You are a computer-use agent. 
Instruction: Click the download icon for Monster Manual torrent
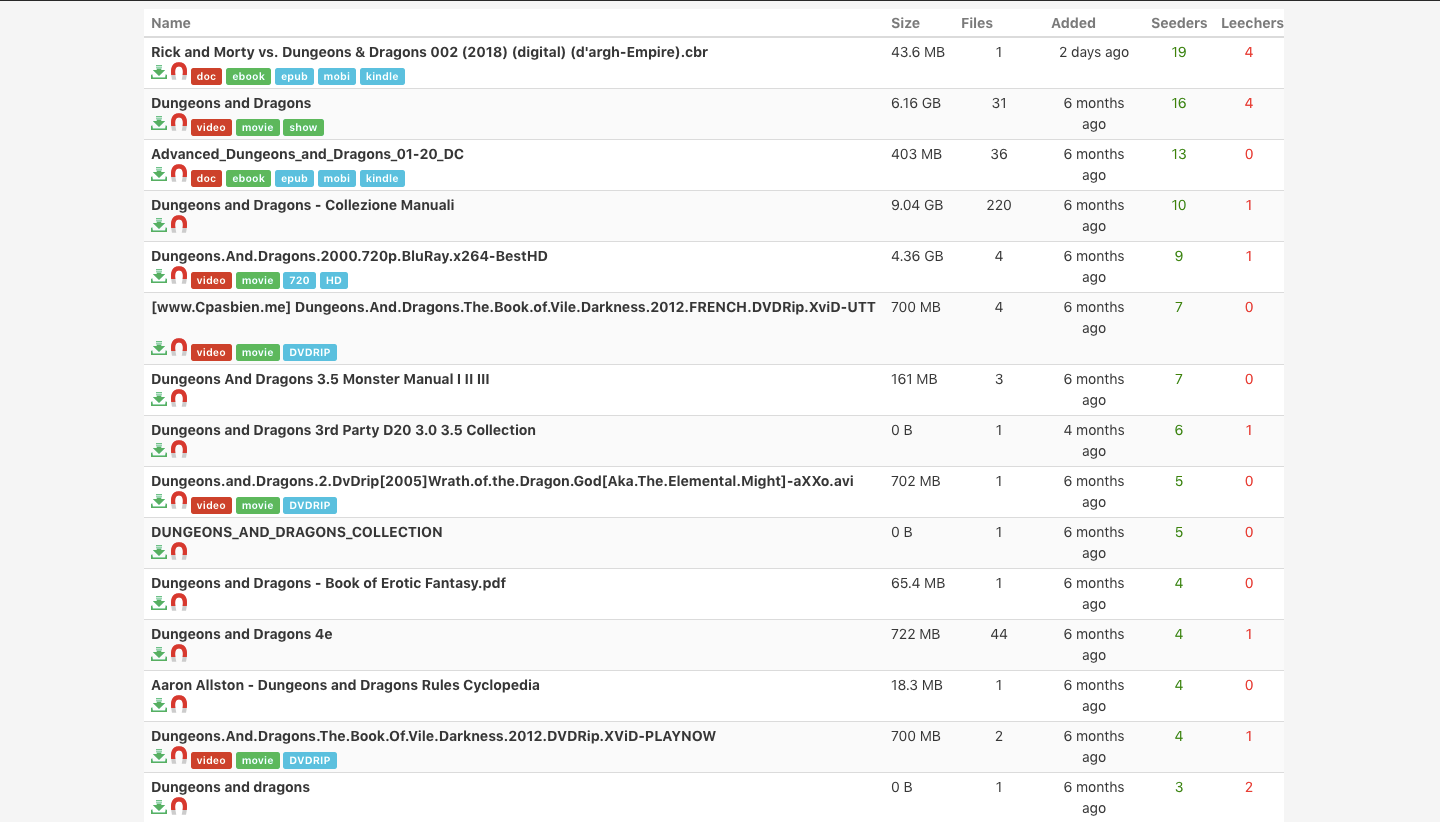[159, 397]
